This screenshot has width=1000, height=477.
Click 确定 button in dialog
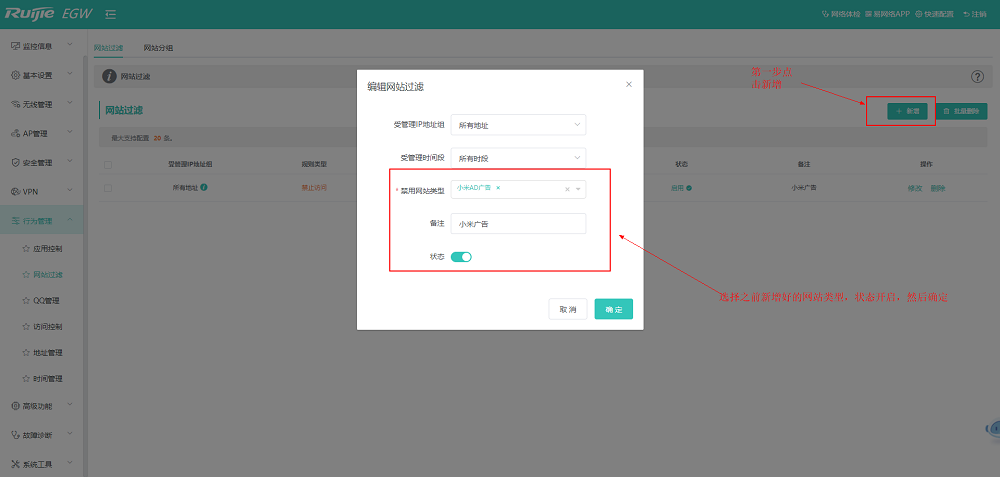click(x=614, y=309)
